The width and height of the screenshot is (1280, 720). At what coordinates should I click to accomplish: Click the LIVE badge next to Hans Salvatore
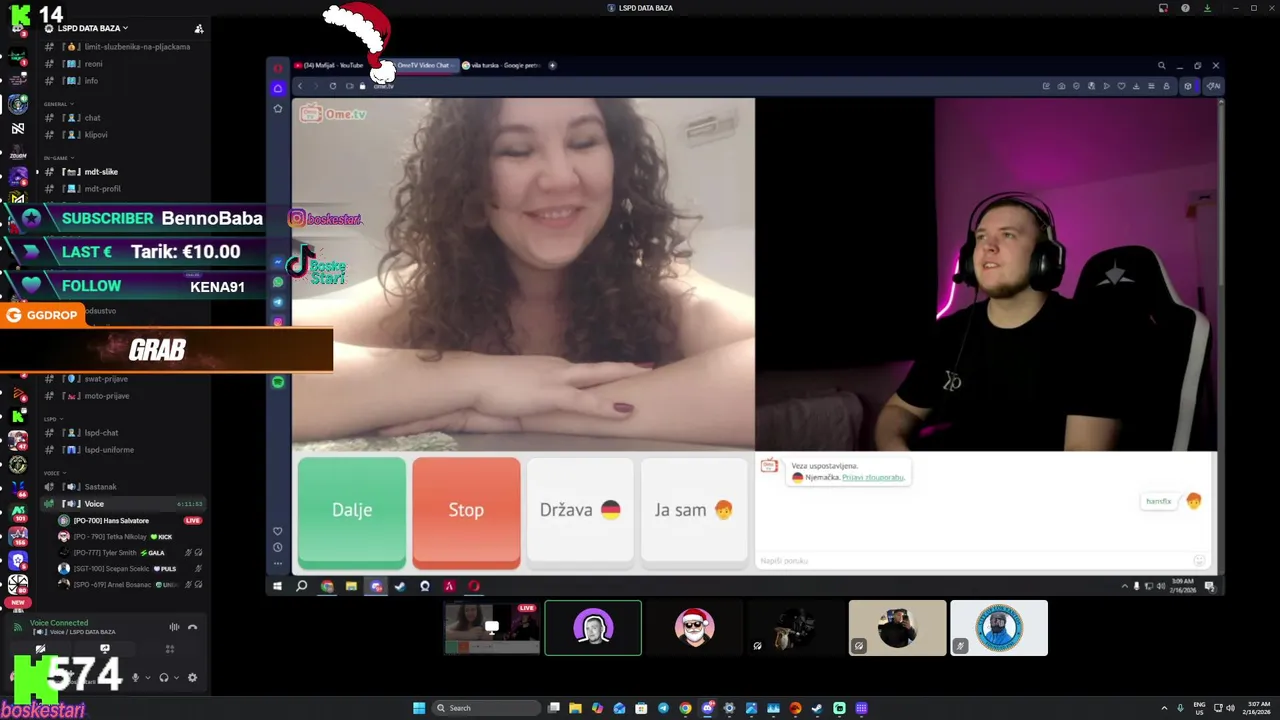[x=193, y=521]
